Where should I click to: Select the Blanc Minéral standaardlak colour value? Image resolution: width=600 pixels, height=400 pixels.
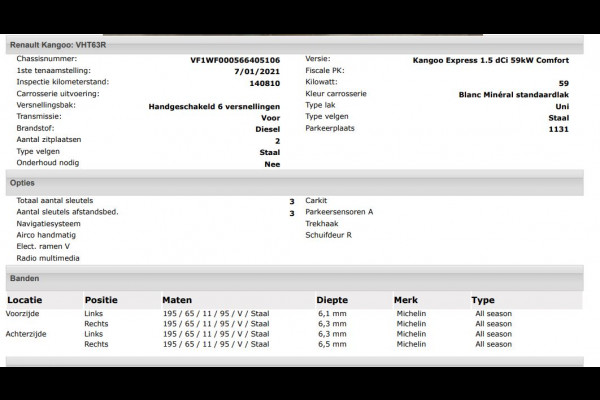(512, 93)
